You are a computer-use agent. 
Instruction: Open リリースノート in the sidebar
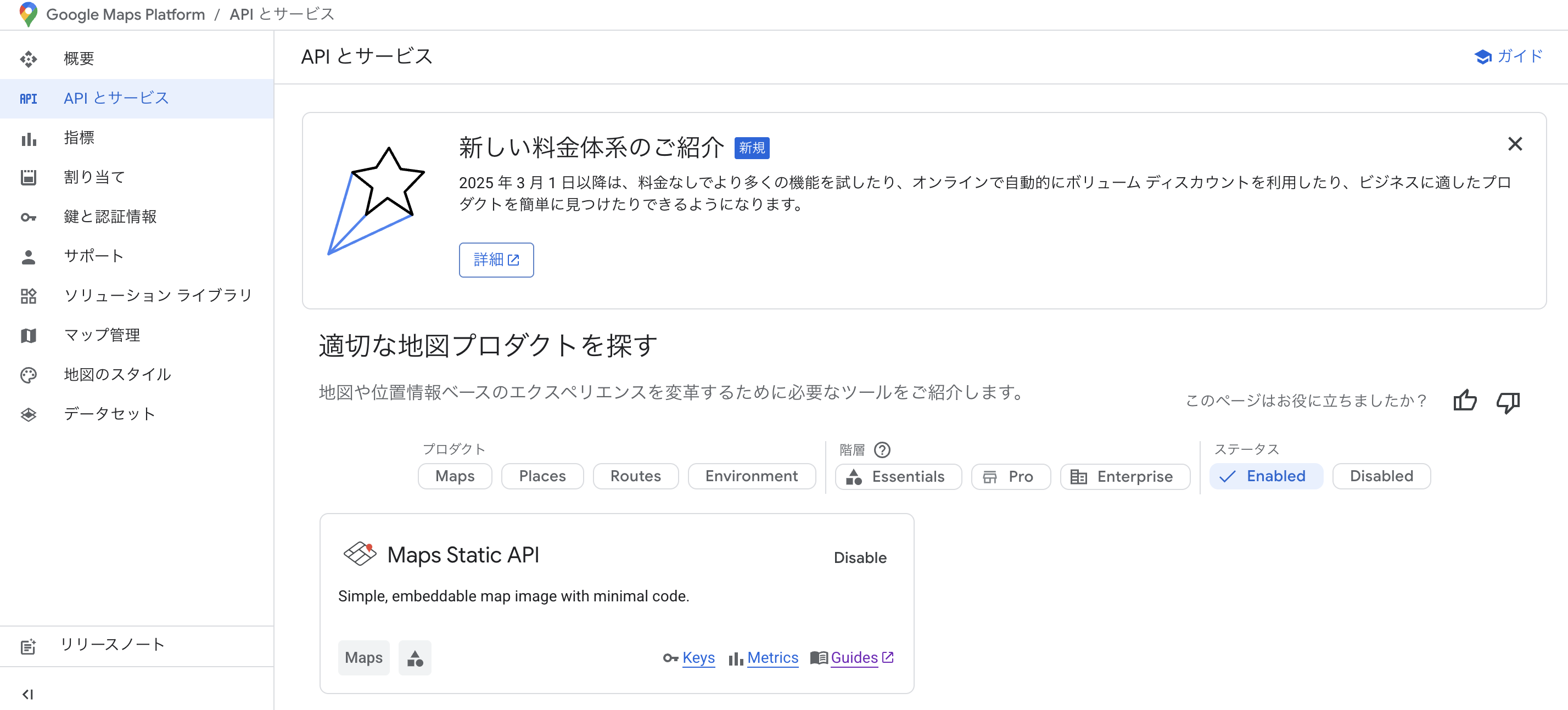(x=112, y=645)
